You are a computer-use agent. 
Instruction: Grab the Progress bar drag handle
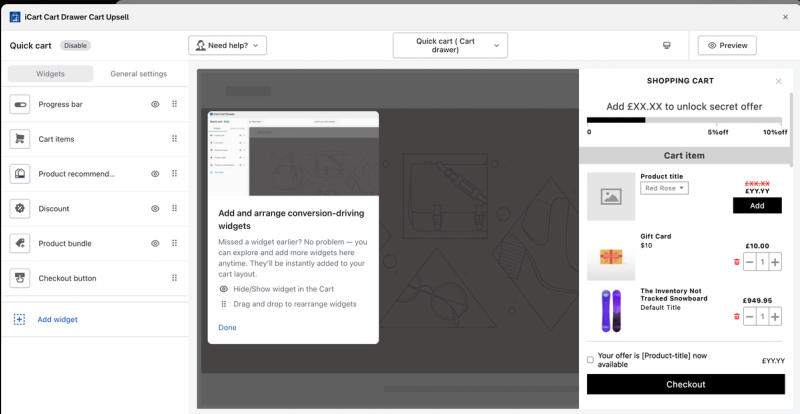point(174,104)
